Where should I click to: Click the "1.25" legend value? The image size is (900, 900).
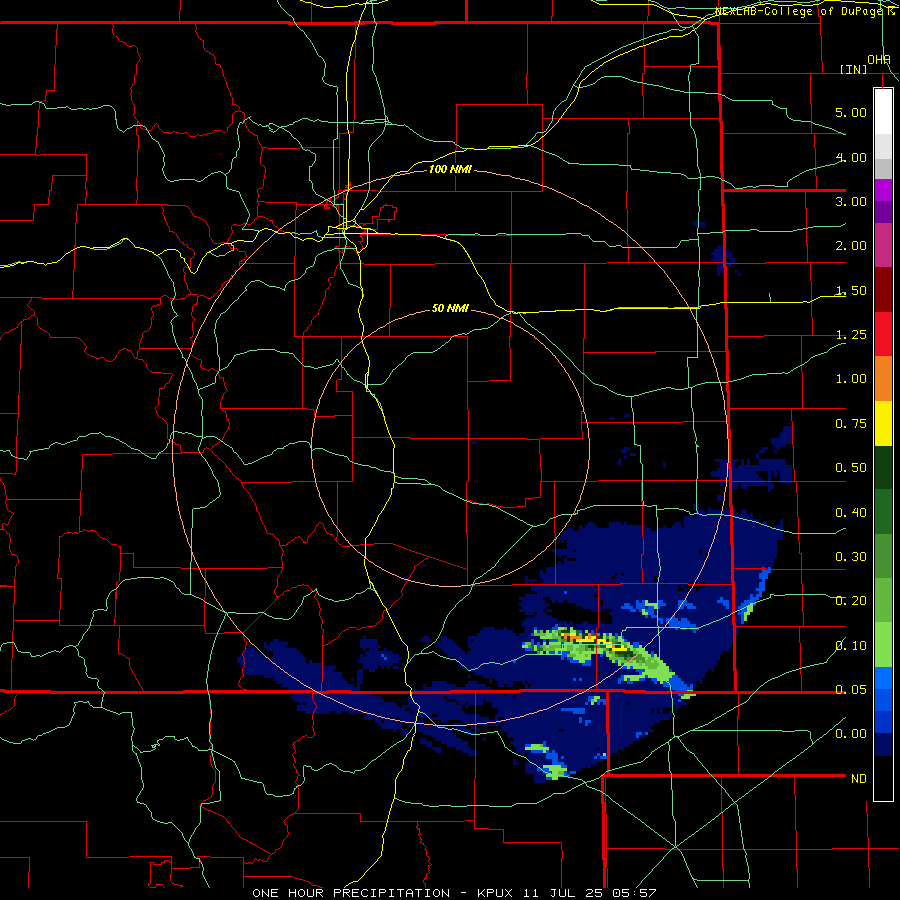pyautogui.click(x=851, y=335)
